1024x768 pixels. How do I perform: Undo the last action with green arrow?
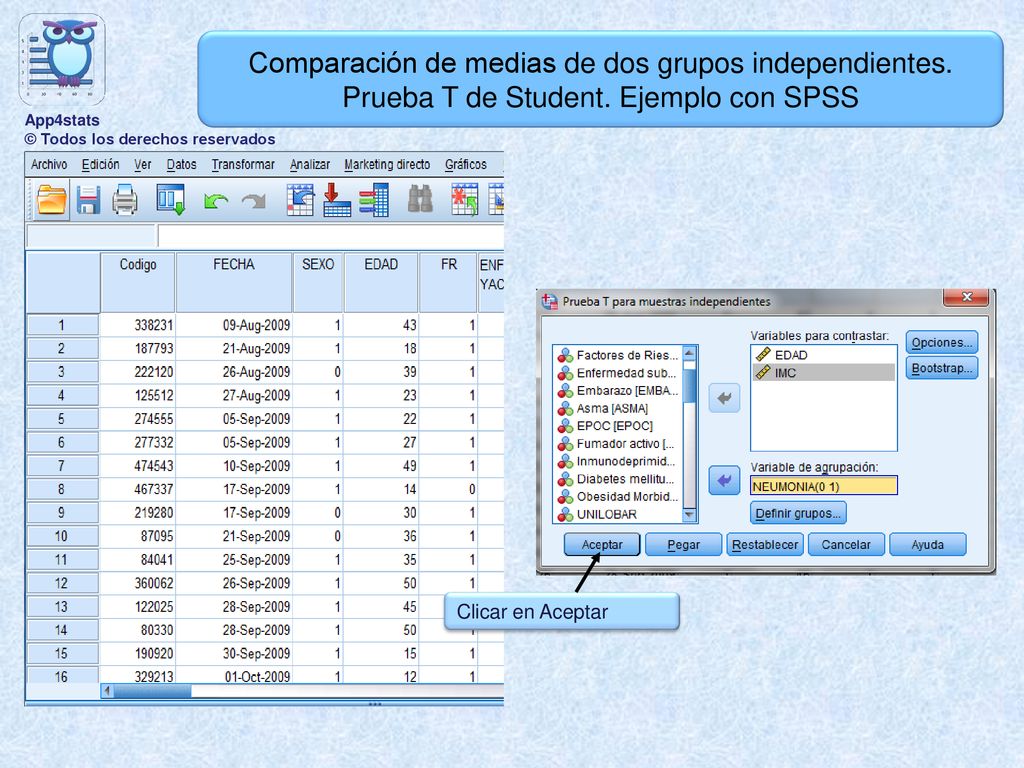coord(216,201)
